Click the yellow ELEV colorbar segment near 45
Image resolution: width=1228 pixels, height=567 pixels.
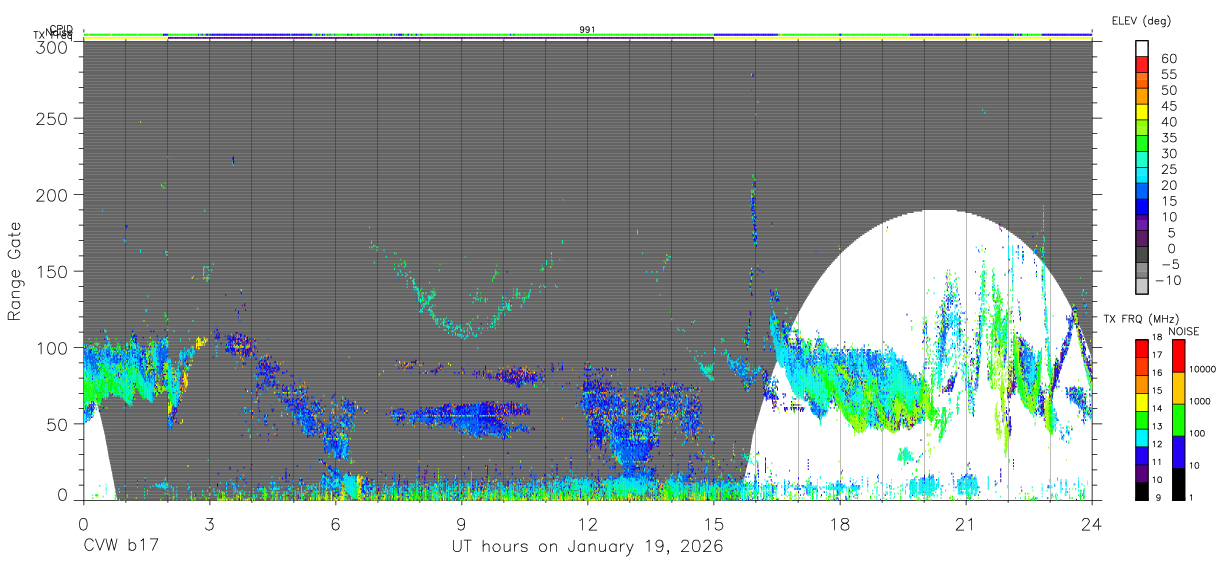[1143, 111]
